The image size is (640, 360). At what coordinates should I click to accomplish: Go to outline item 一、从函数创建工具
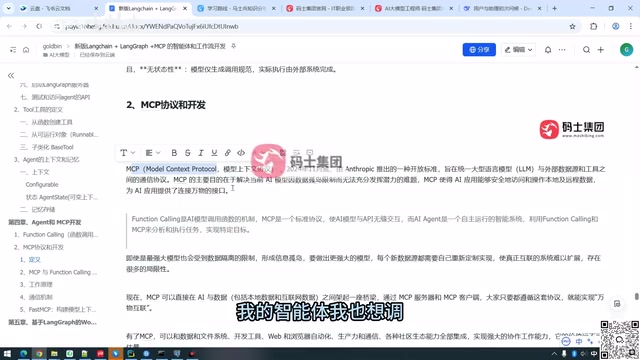(46, 122)
